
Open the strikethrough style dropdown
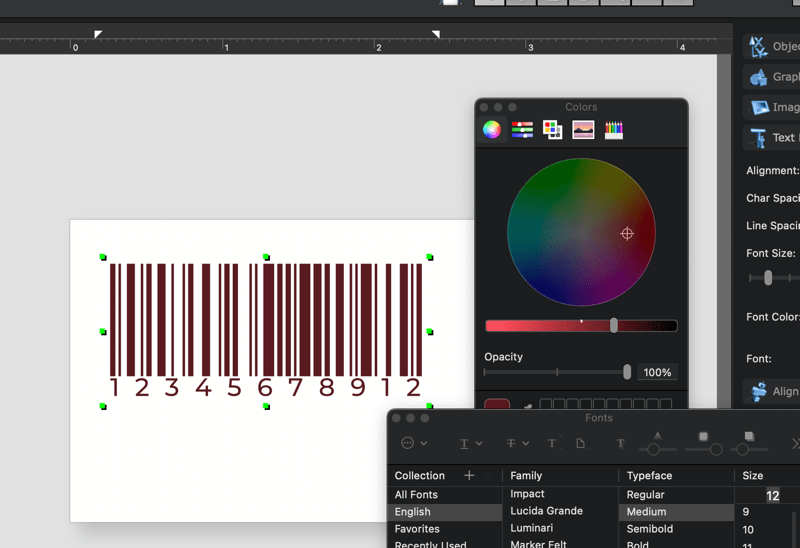(517, 443)
